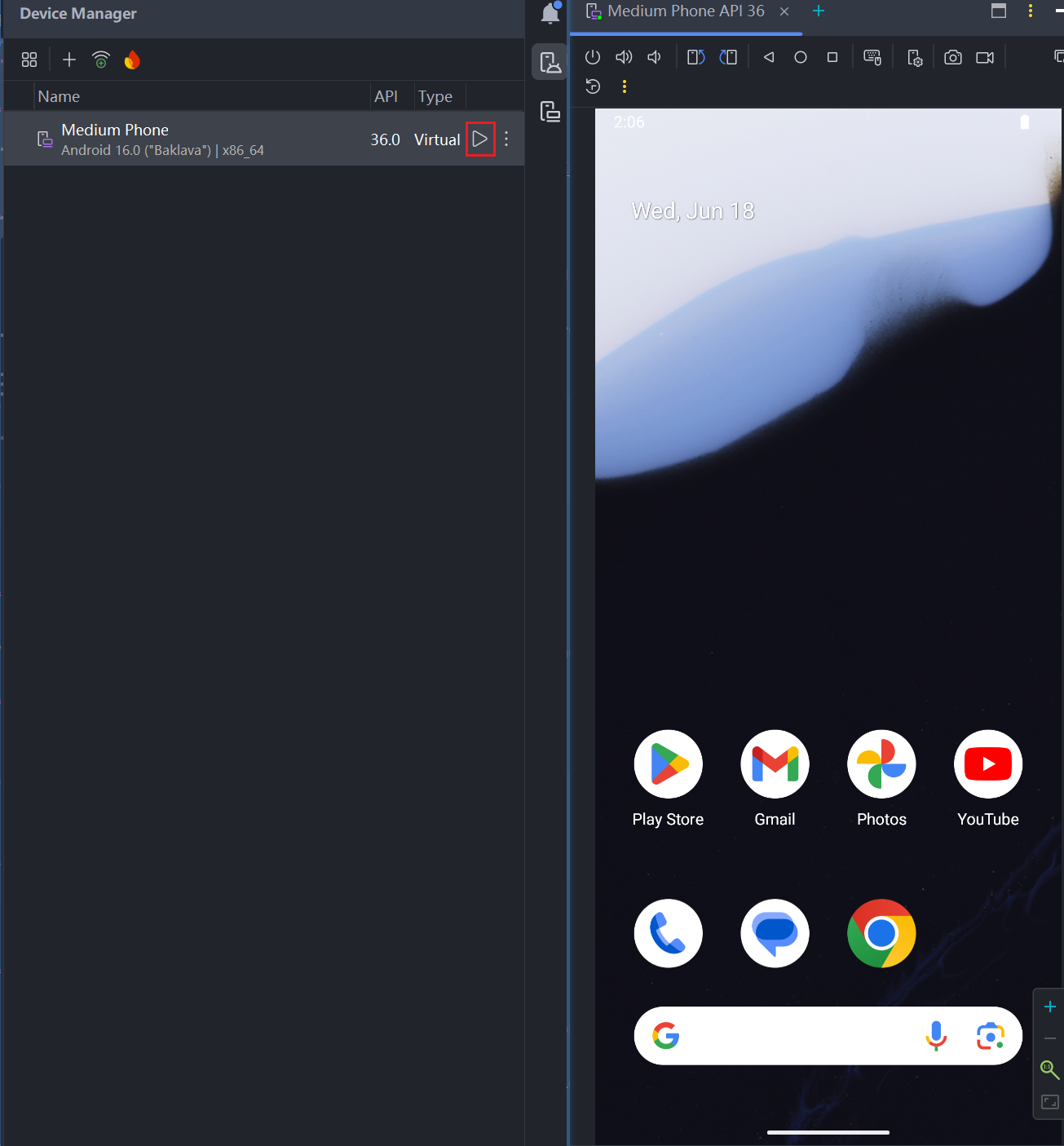Image resolution: width=1064 pixels, height=1146 pixels.
Task: Record emulator screen video icon
Action: click(x=985, y=57)
